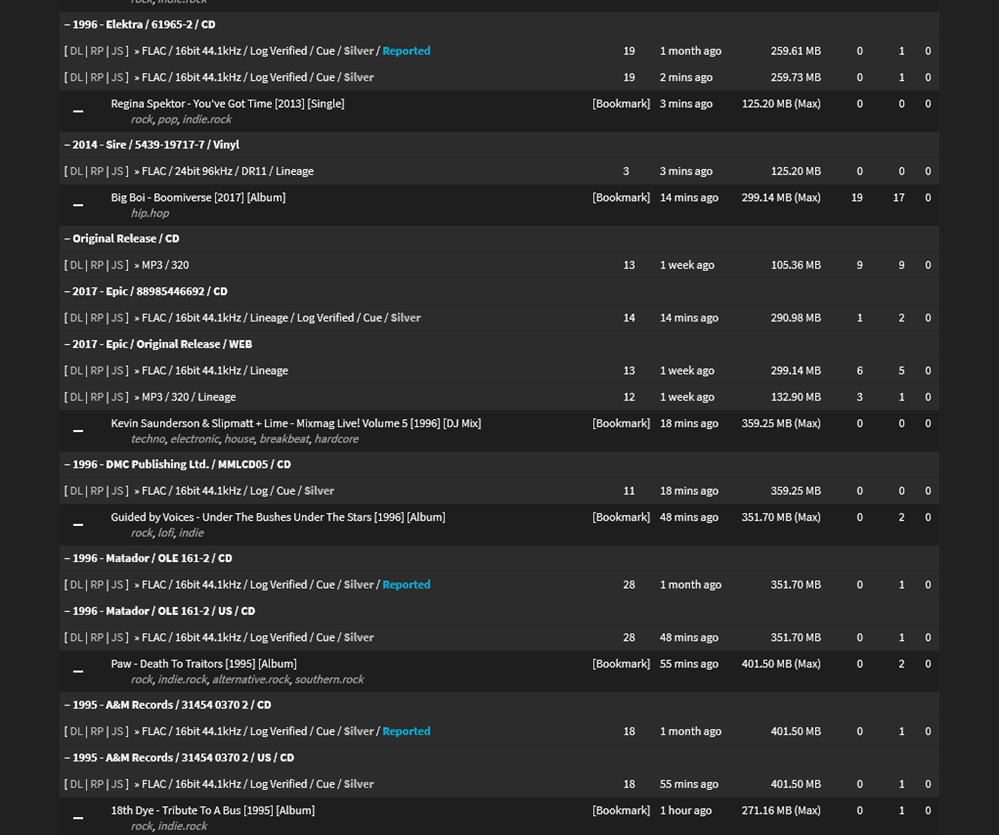999x835 pixels.
Task: Collapse the Big Boi Boomiverse torrent group
Action: (78, 205)
